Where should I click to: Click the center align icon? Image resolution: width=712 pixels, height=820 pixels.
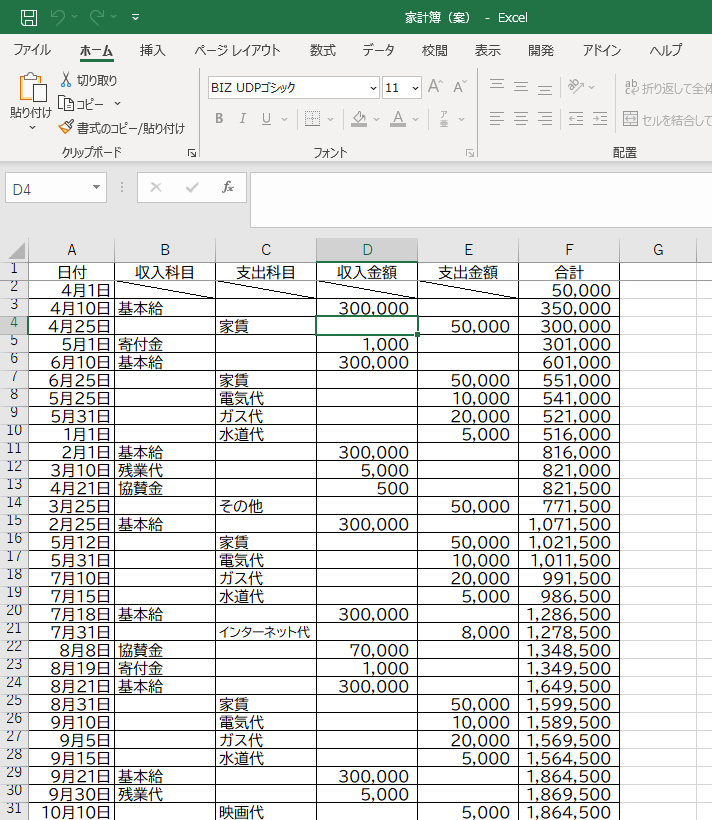[521, 119]
